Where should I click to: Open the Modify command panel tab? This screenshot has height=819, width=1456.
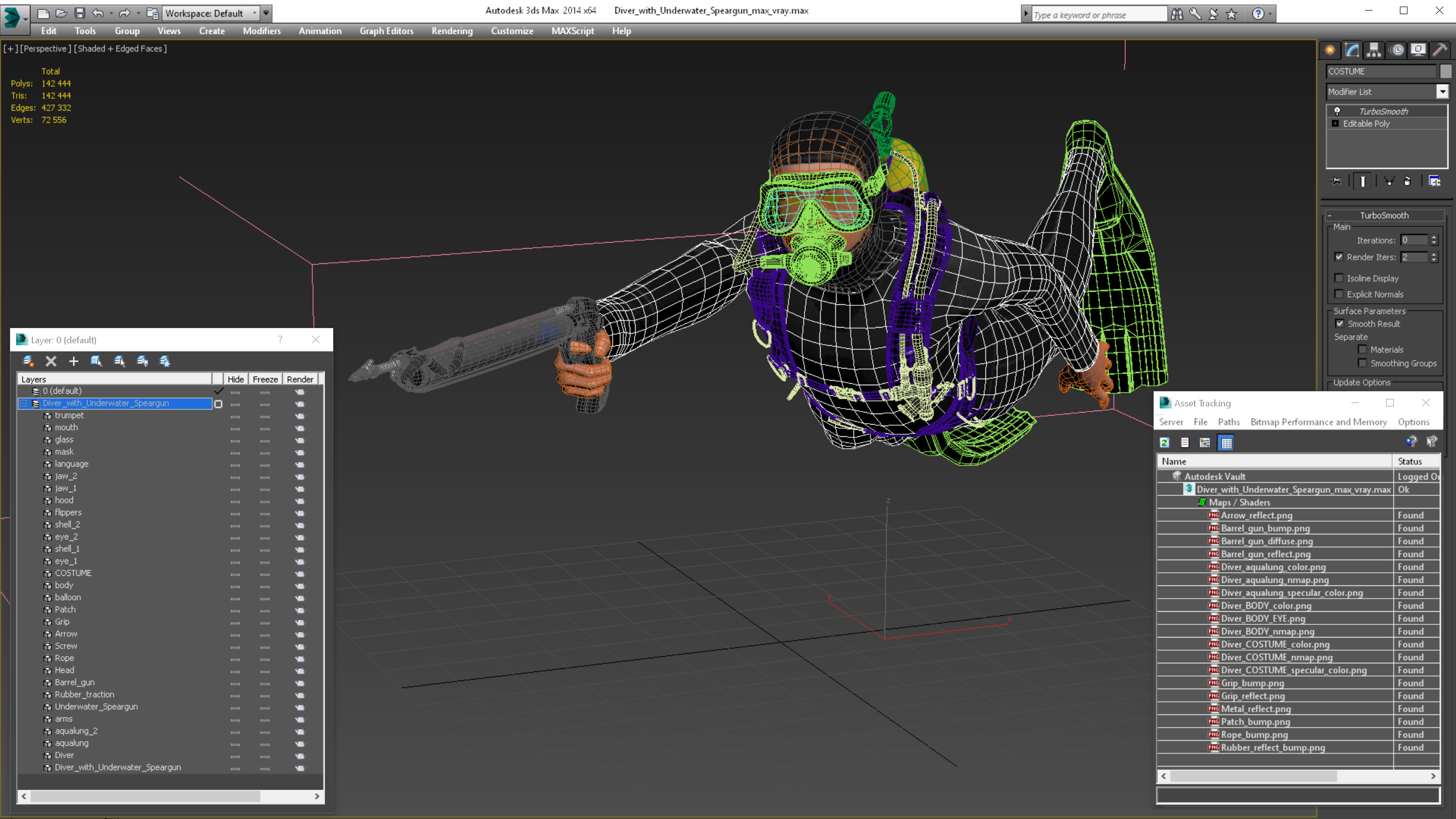point(1352,51)
